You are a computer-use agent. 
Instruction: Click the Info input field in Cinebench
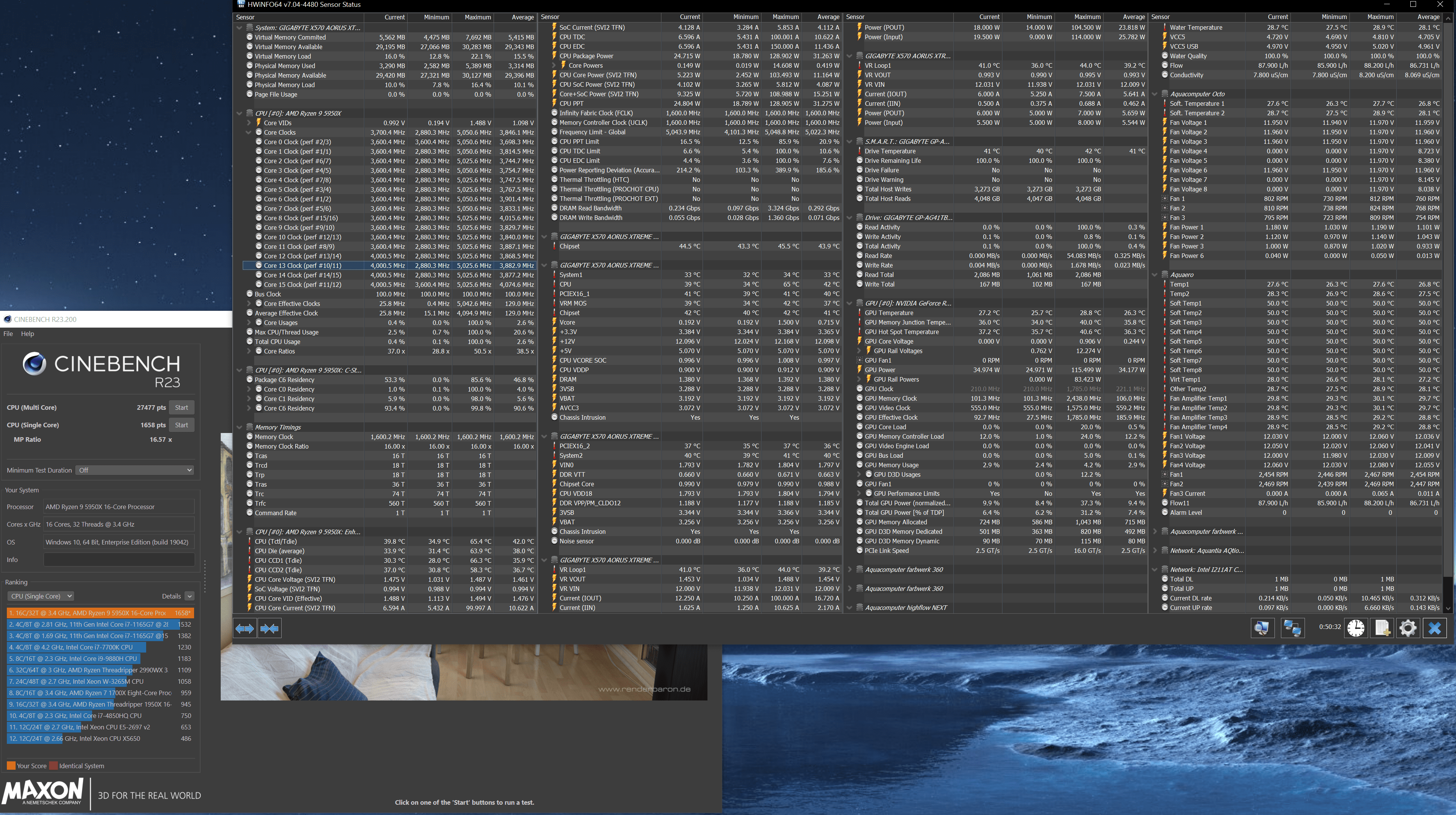pos(119,560)
